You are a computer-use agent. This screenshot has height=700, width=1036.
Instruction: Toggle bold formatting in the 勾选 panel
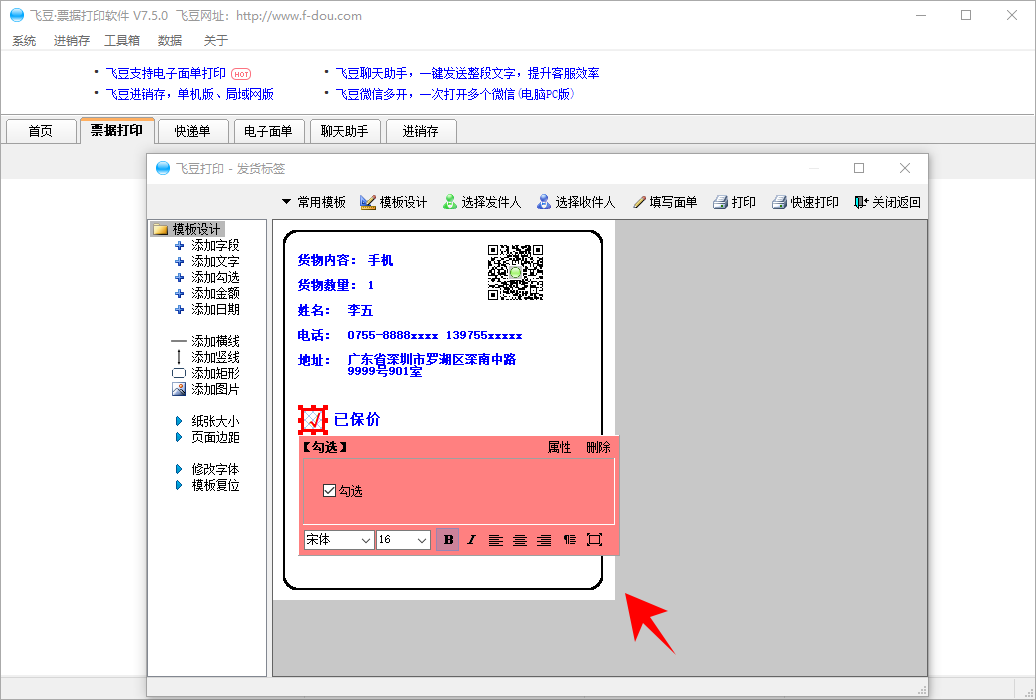point(448,540)
